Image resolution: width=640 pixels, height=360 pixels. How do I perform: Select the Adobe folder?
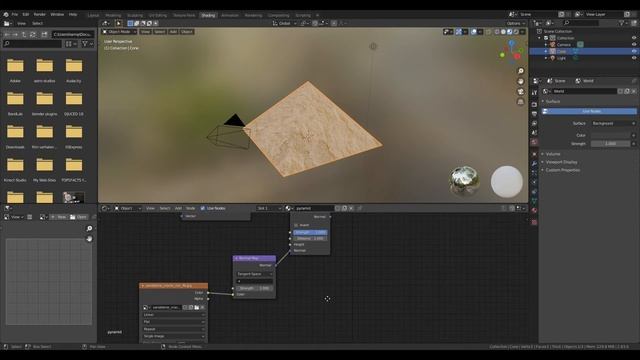[15, 70]
